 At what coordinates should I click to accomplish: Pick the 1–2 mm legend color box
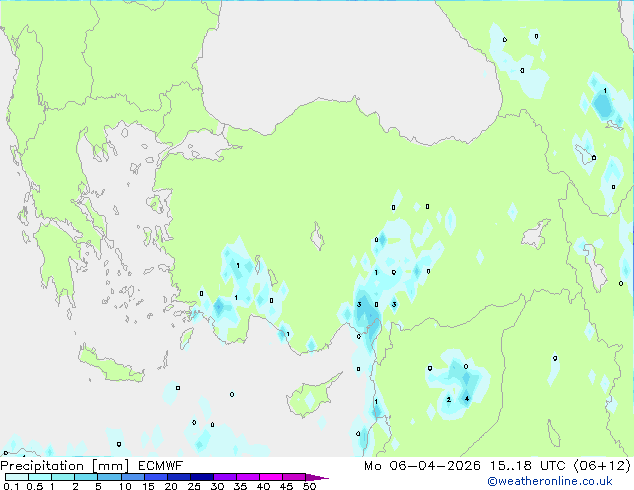click(x=63, y=477)
